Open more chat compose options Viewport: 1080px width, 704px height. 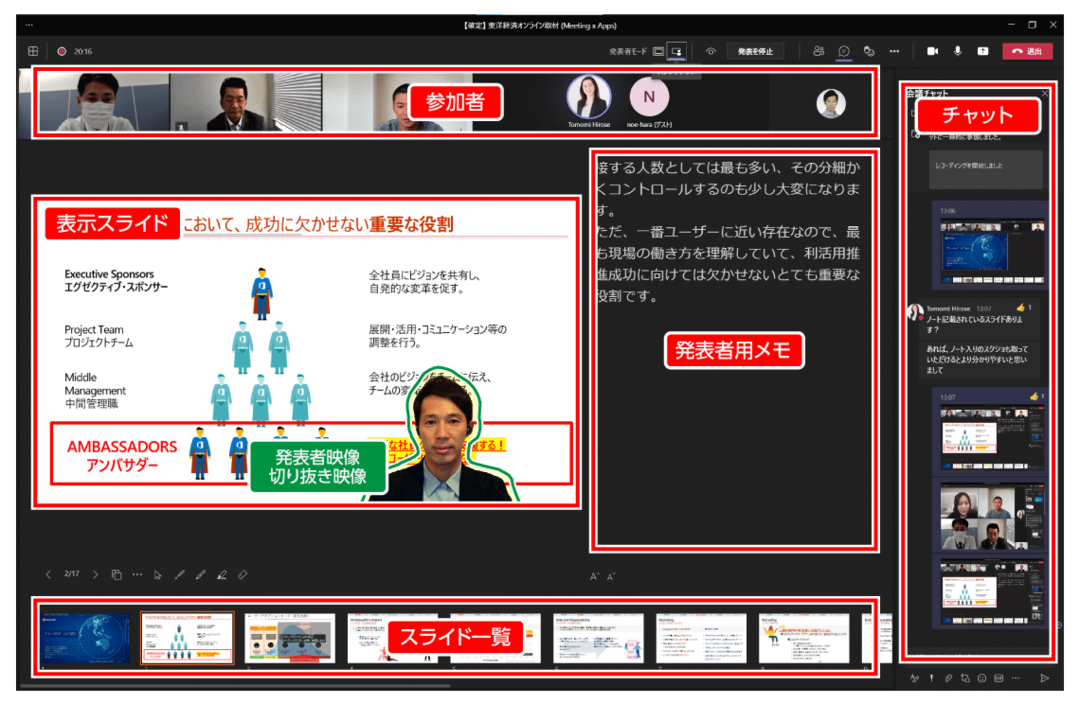click(x=1015, y=679)
